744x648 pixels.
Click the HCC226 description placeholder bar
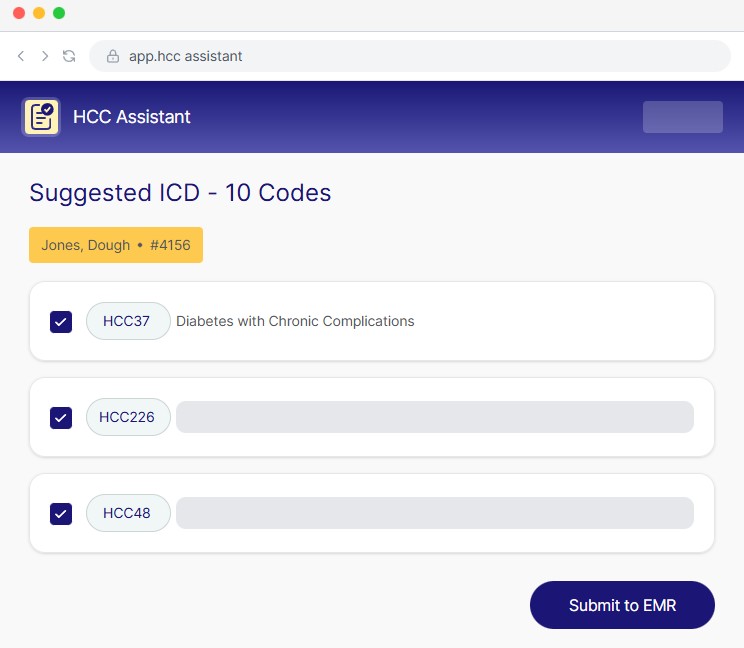(434, 417)
